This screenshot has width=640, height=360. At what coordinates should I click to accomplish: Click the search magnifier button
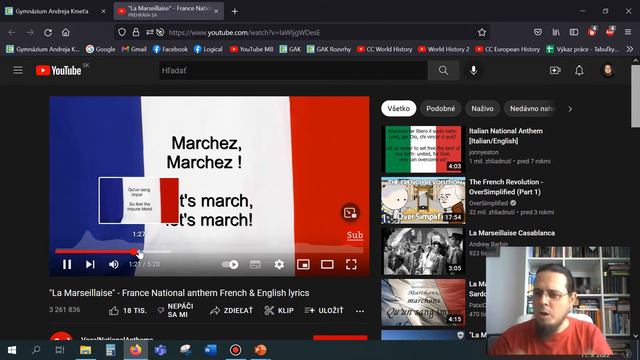[443, 71]
